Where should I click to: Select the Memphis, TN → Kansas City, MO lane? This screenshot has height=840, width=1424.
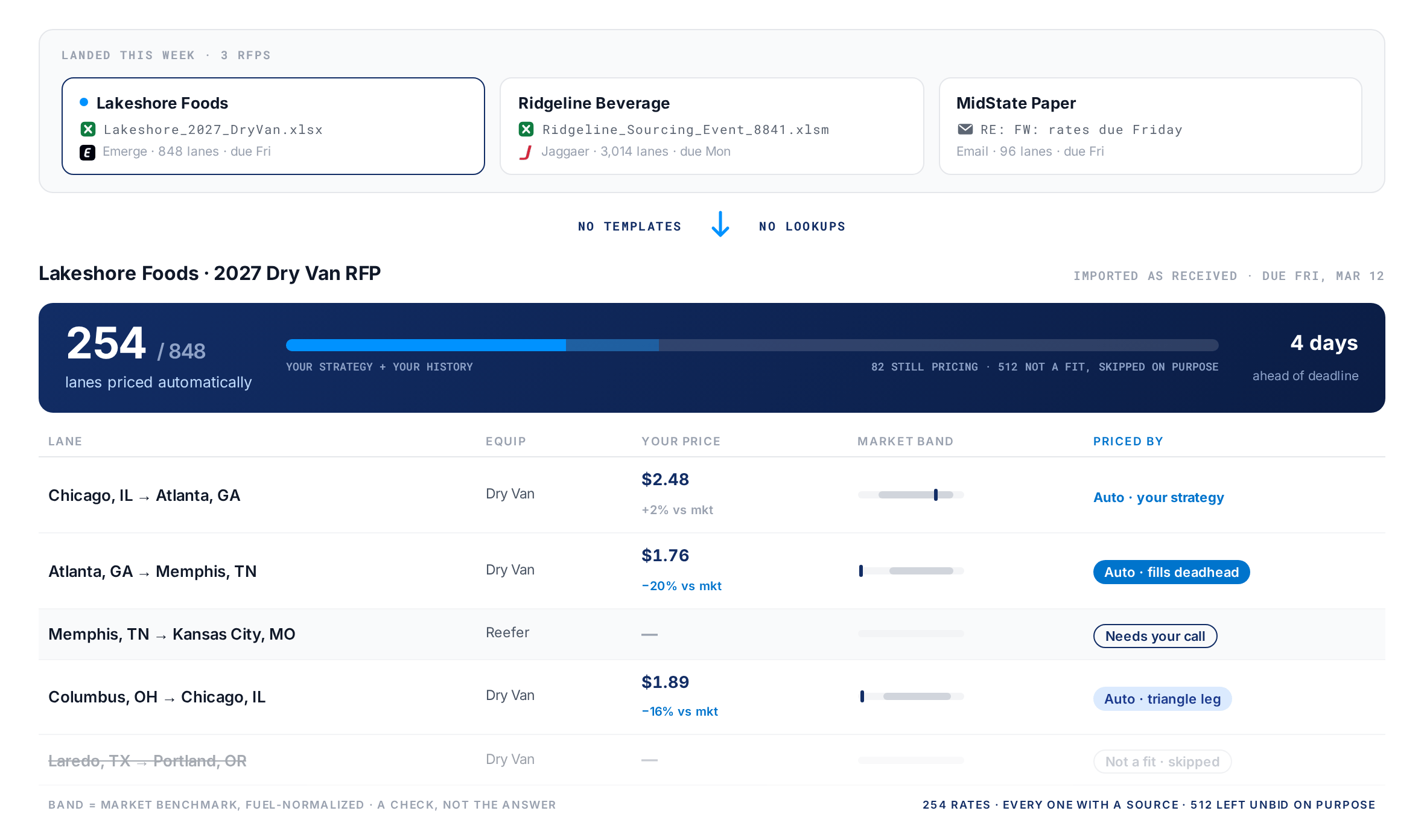click(x=711, y=634)
